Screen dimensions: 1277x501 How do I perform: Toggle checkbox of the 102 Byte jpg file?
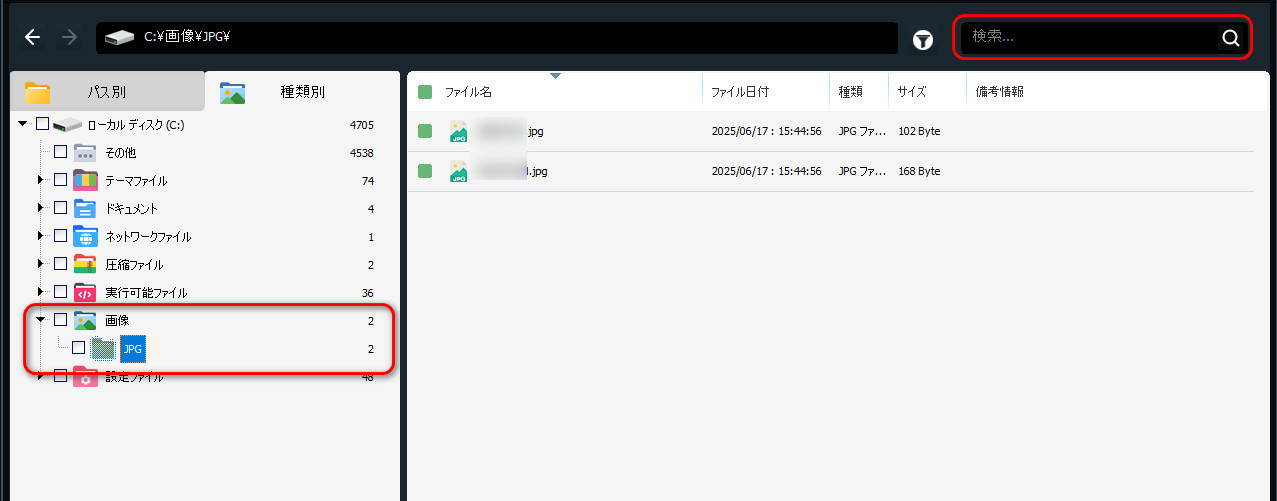tap(425, 131)
